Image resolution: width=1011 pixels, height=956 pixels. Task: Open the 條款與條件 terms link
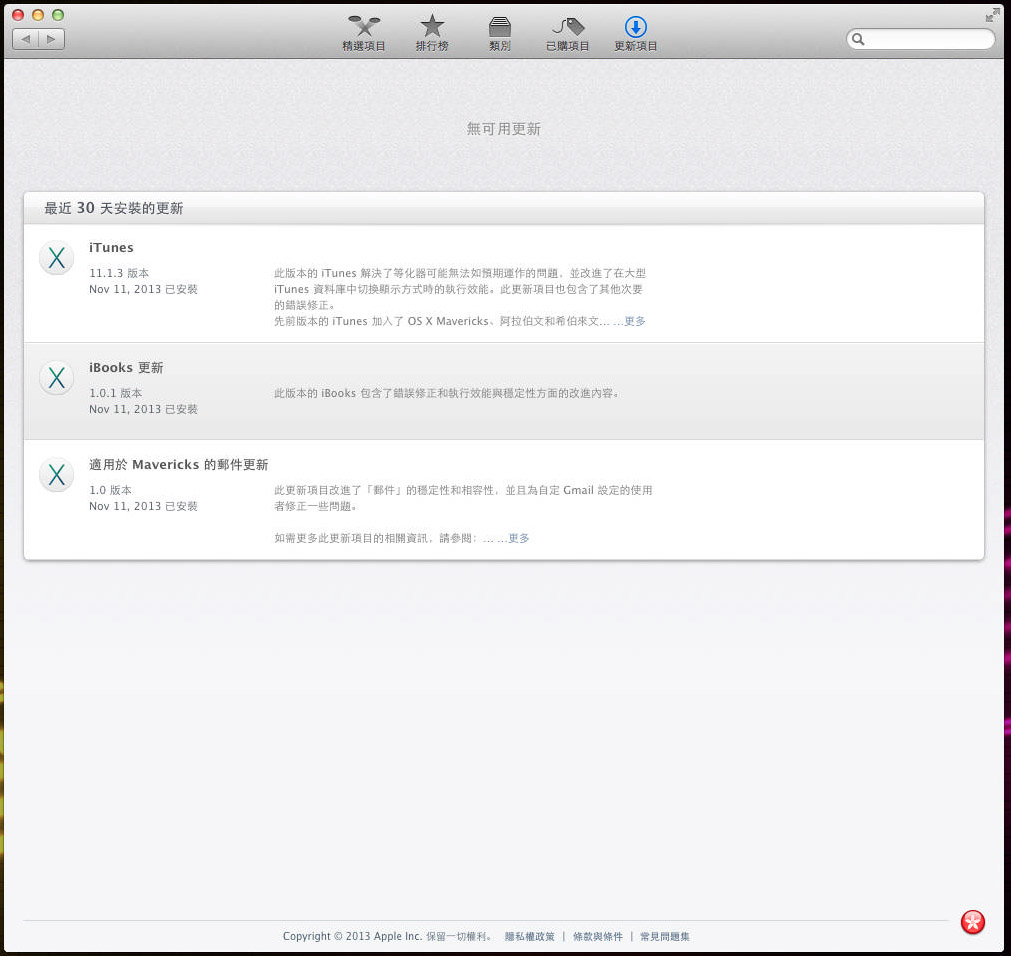click(x=598, y=937)
